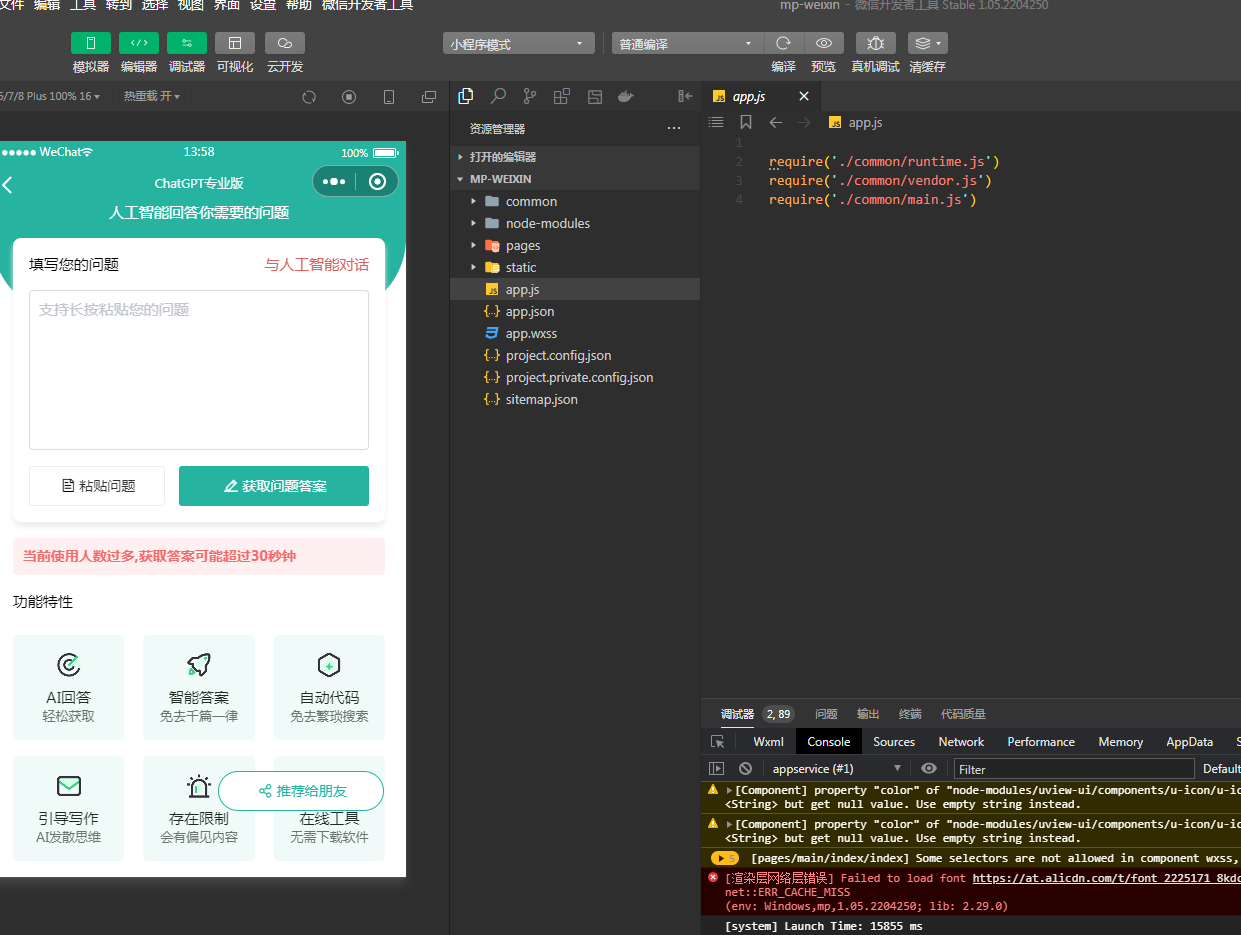This screenshot has width=1241, height=935.
Task: Click the editor bookmark icon
Action: pyautogui.click(x=746, y=122)
